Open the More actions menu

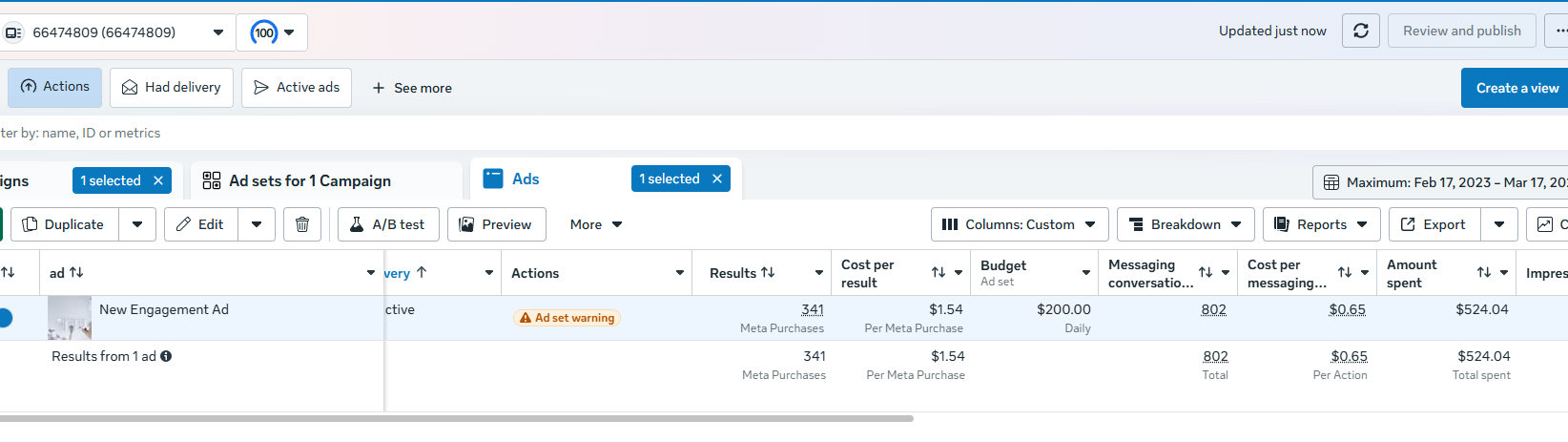pos(596,224)
